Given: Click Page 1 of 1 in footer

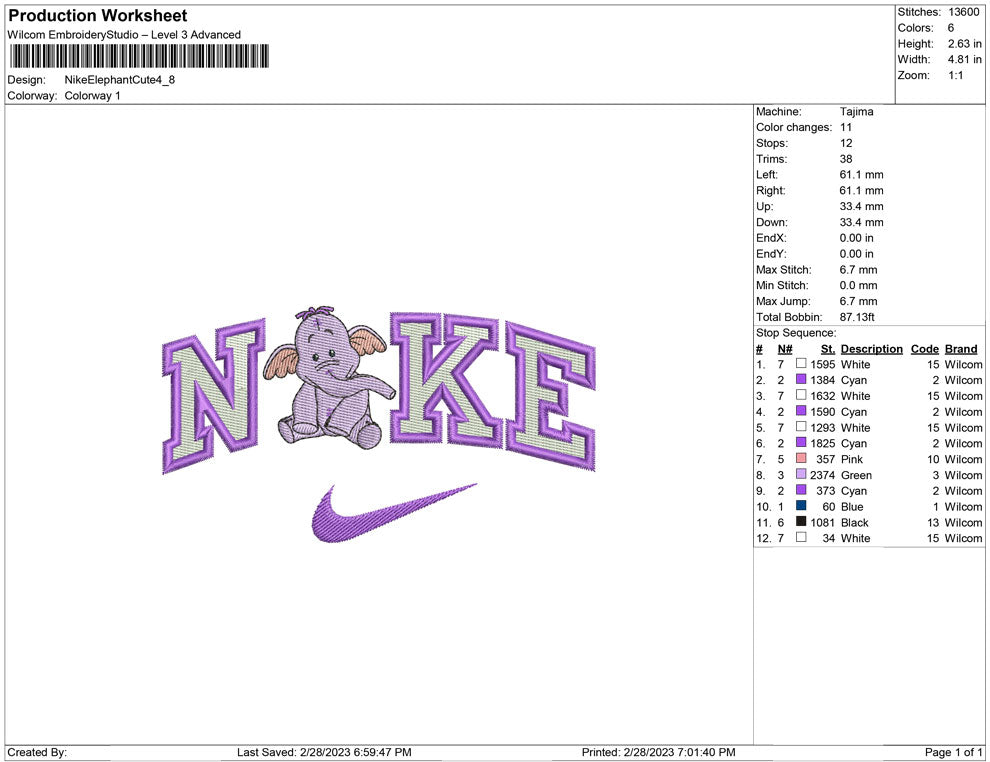Looking at the screenshot, I should click(953, 752).
